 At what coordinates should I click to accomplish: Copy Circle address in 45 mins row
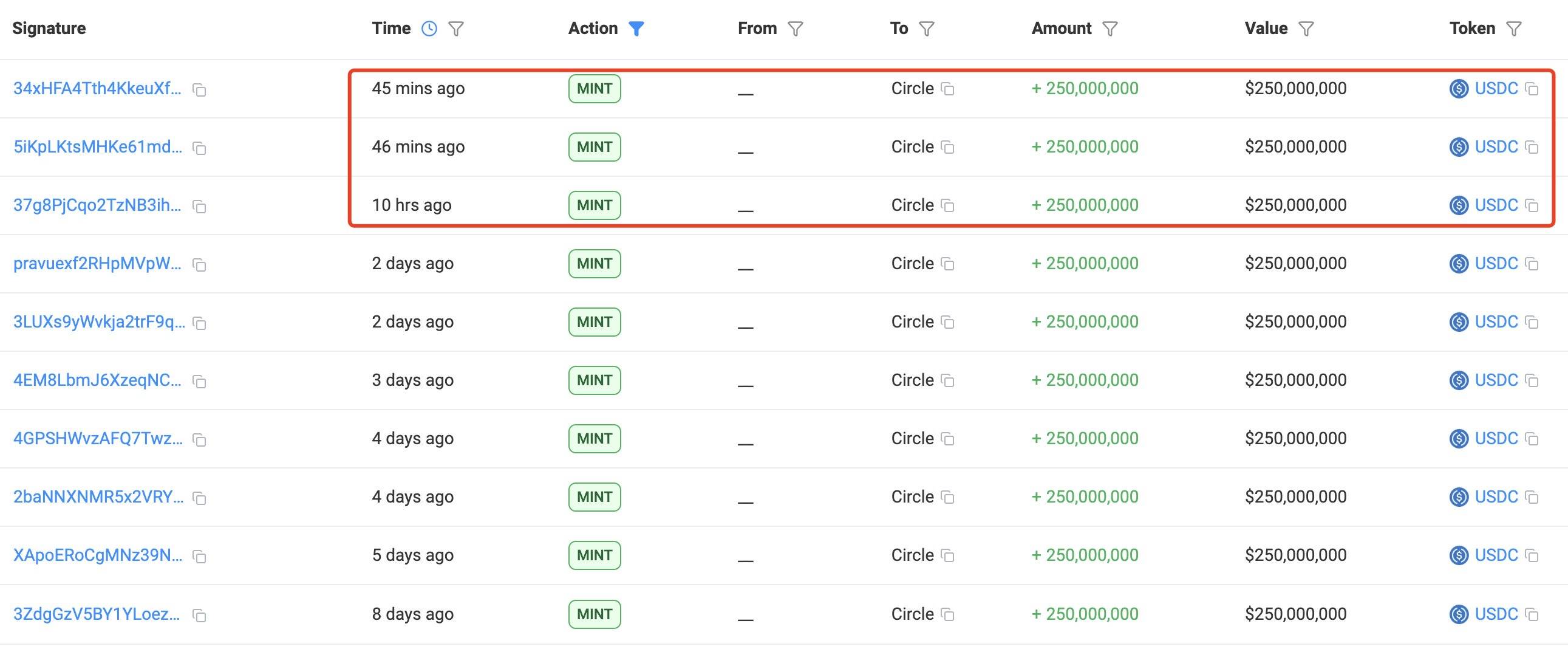948,89
